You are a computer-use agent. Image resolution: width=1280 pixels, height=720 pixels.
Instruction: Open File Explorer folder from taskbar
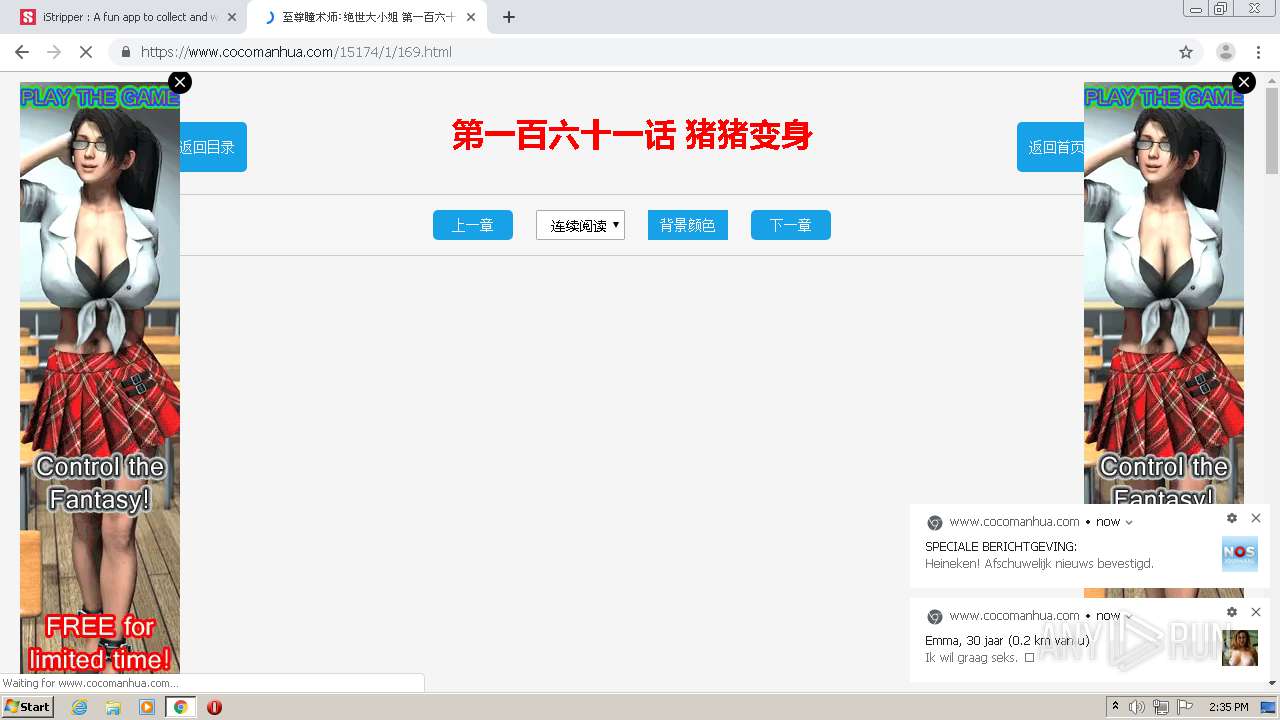coord(113,707)
